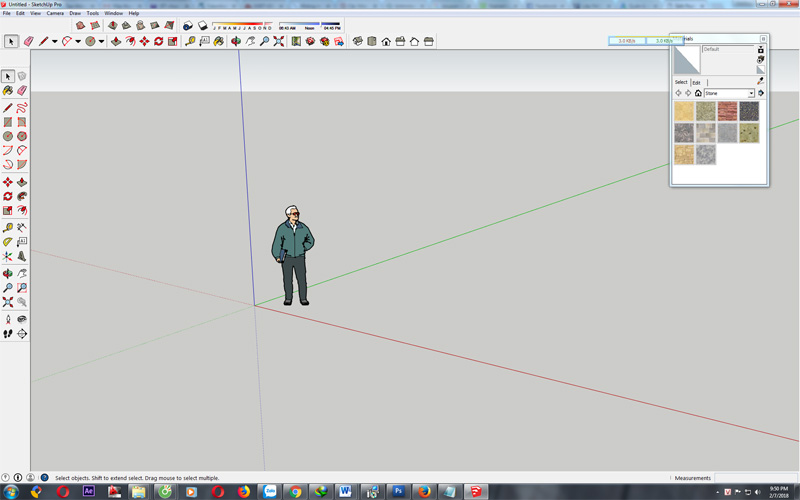Pick the Freehand drawing tool

pos(22,108)
